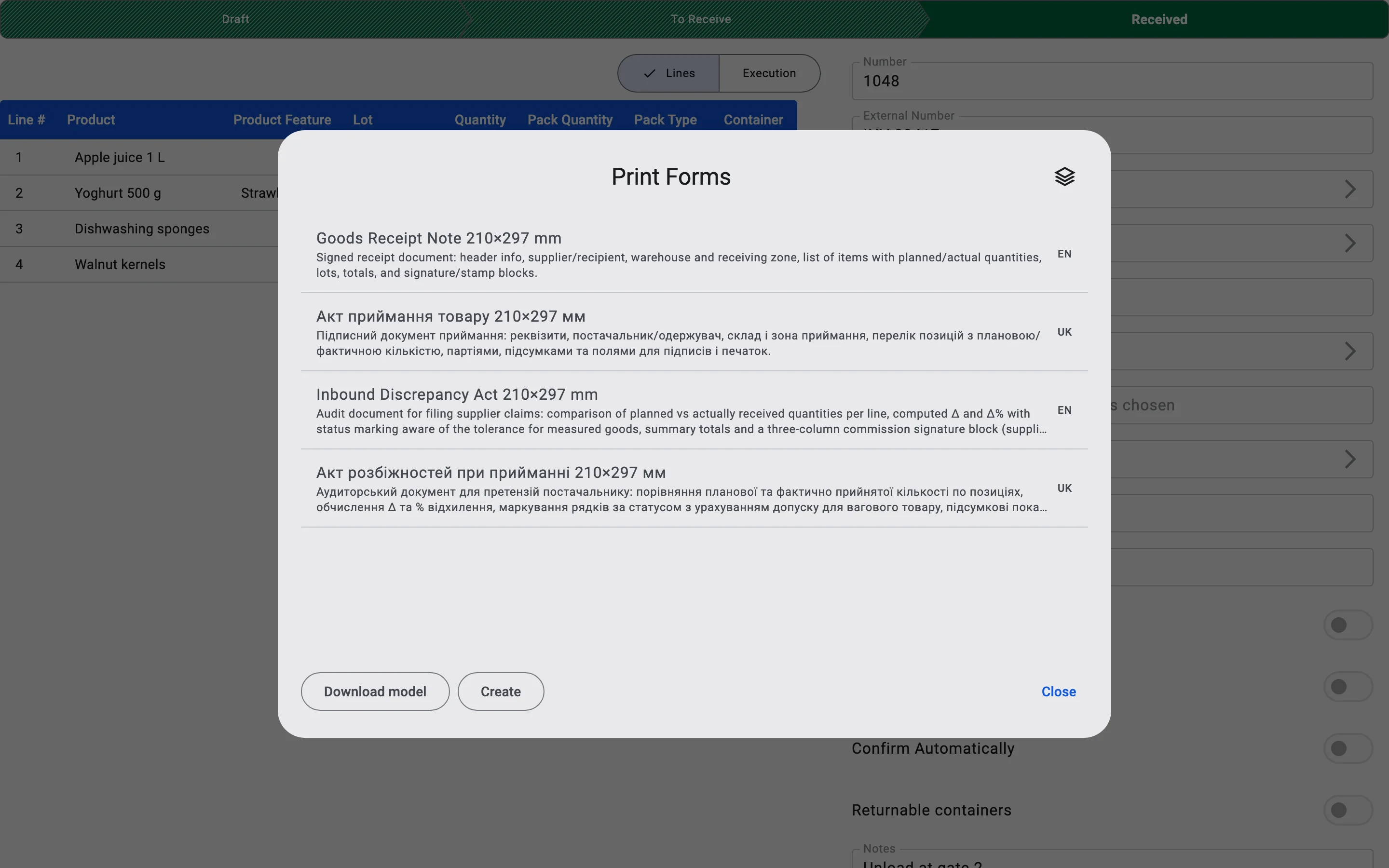
Task: Click the Pack Type column header
Action: (665, 120)
